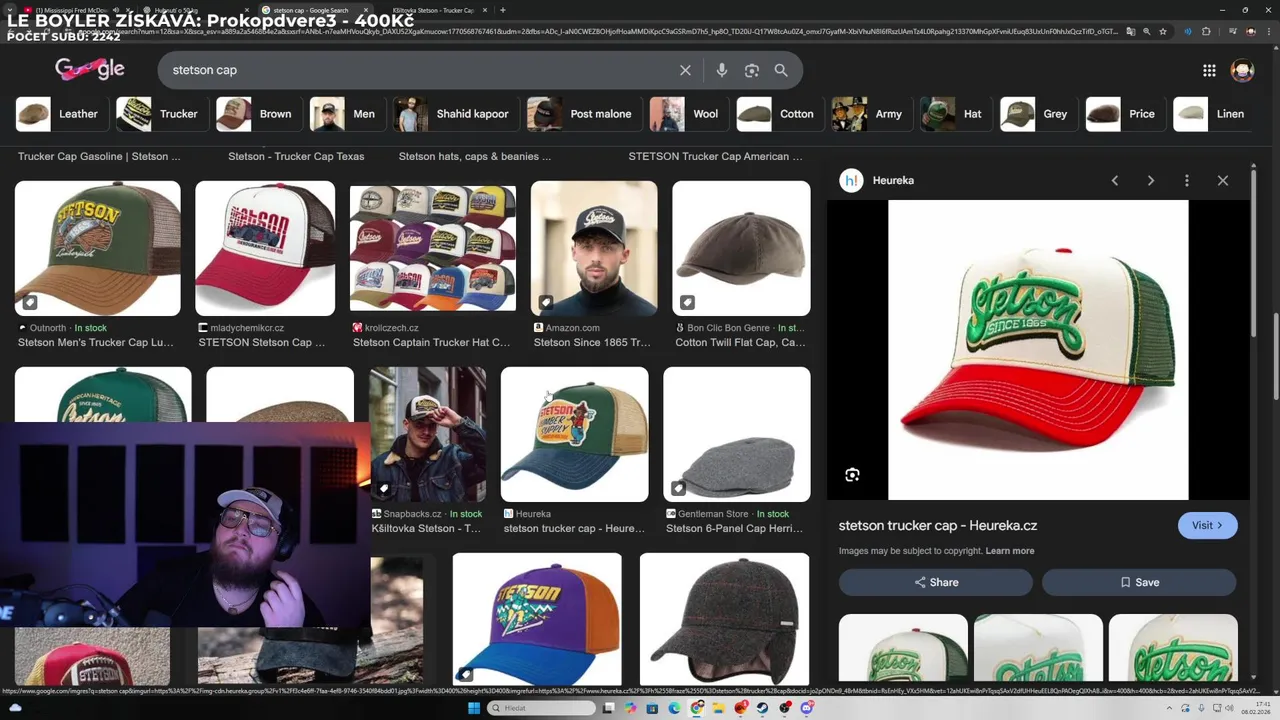Open Amazon.com man in black cap thumbnail
This screenshot has height=720, width=1280.
tap(594, 248)
